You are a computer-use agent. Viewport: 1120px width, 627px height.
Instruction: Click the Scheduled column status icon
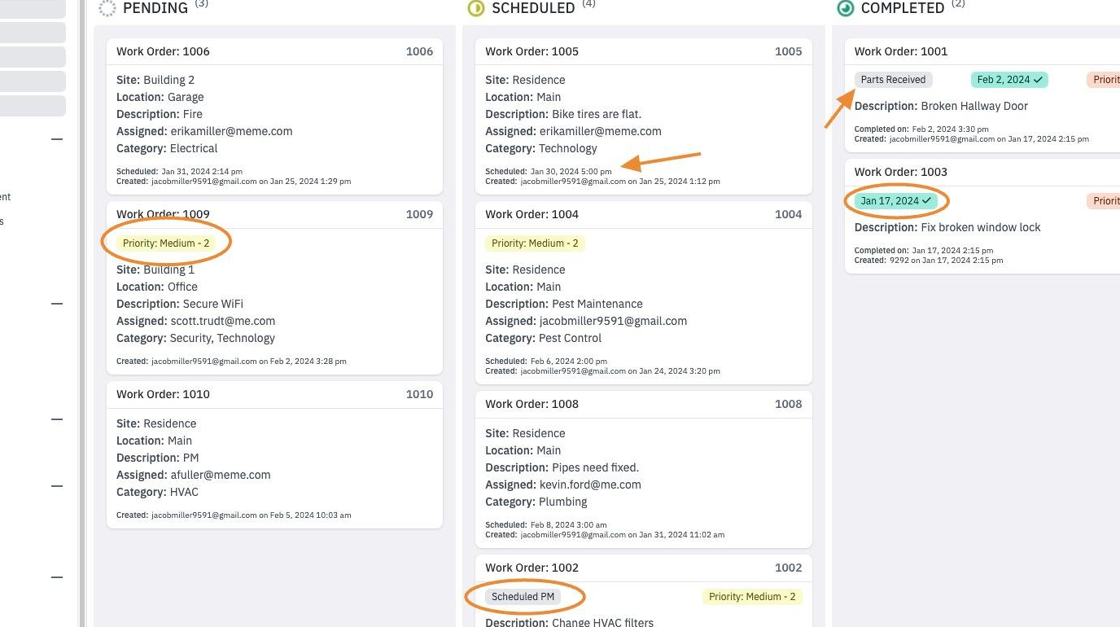point(476,9)
